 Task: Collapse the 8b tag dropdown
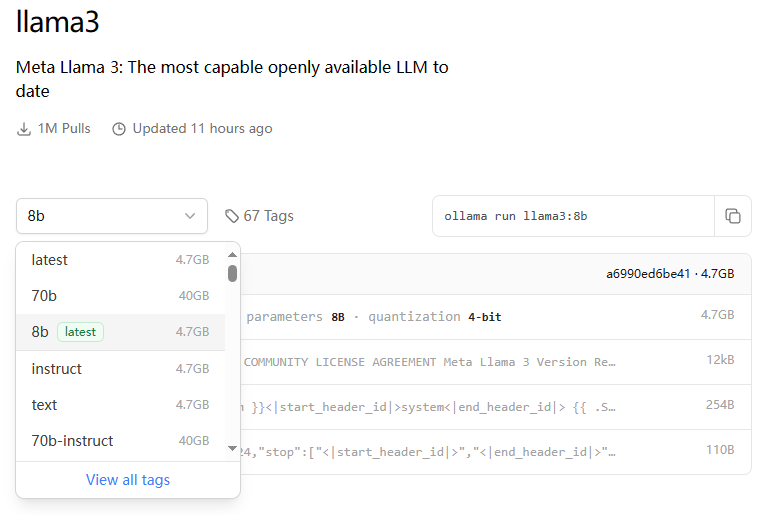(x=112, y=216)
